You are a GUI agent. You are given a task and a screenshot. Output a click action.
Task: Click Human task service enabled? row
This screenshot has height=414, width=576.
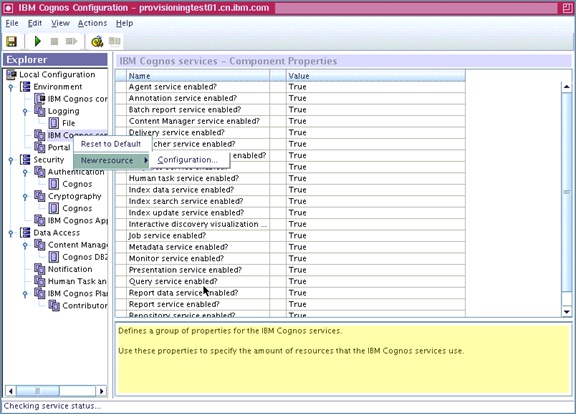click(290, 178)
